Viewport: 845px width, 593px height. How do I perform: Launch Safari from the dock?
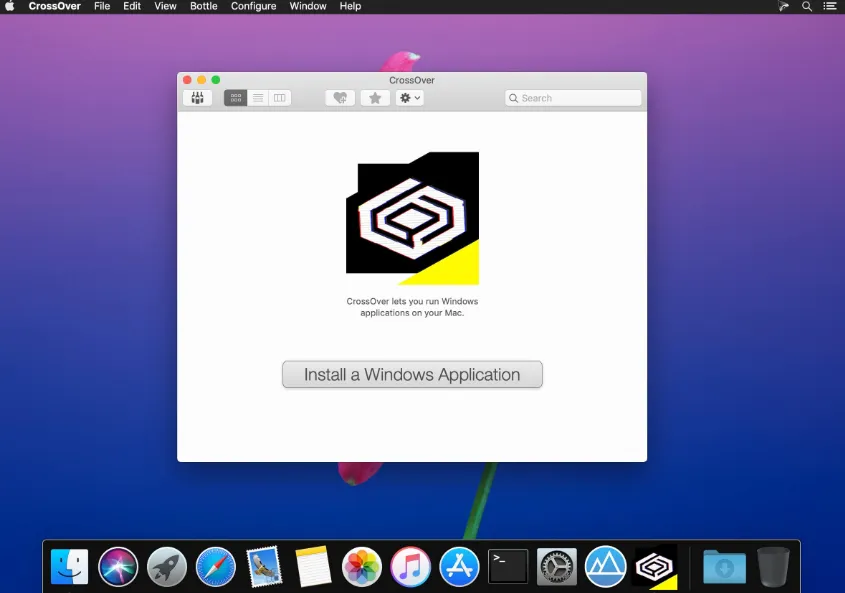216,567
